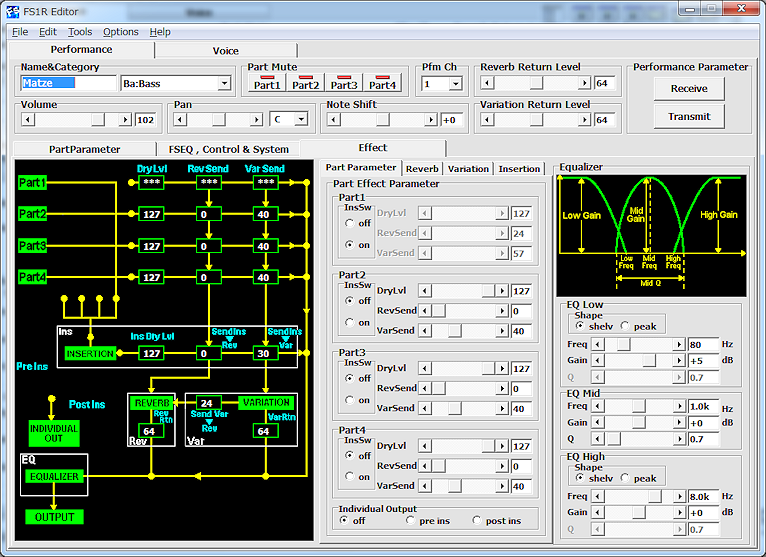Viewport: 766px width, 557px height.
Task: Open the Insertion effect tab
Action: click(519, 169)
